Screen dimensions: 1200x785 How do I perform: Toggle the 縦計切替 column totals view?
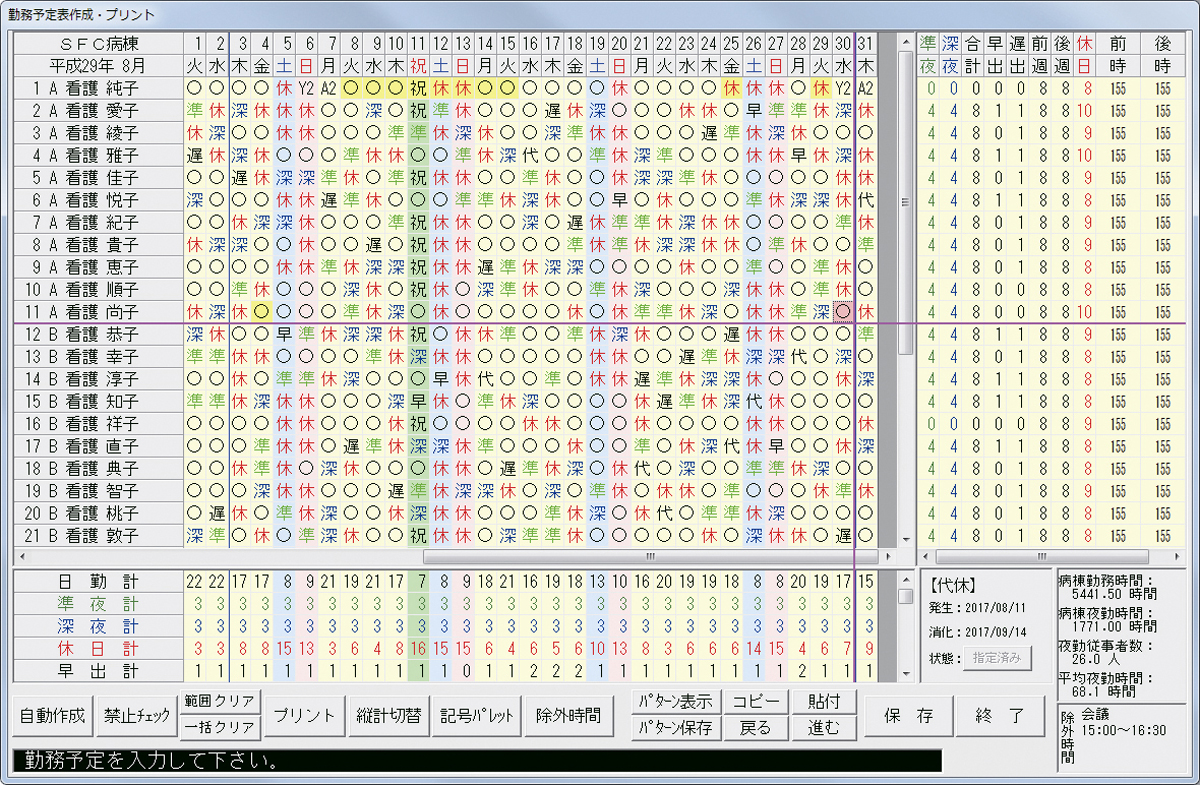[x=388, y=715]
